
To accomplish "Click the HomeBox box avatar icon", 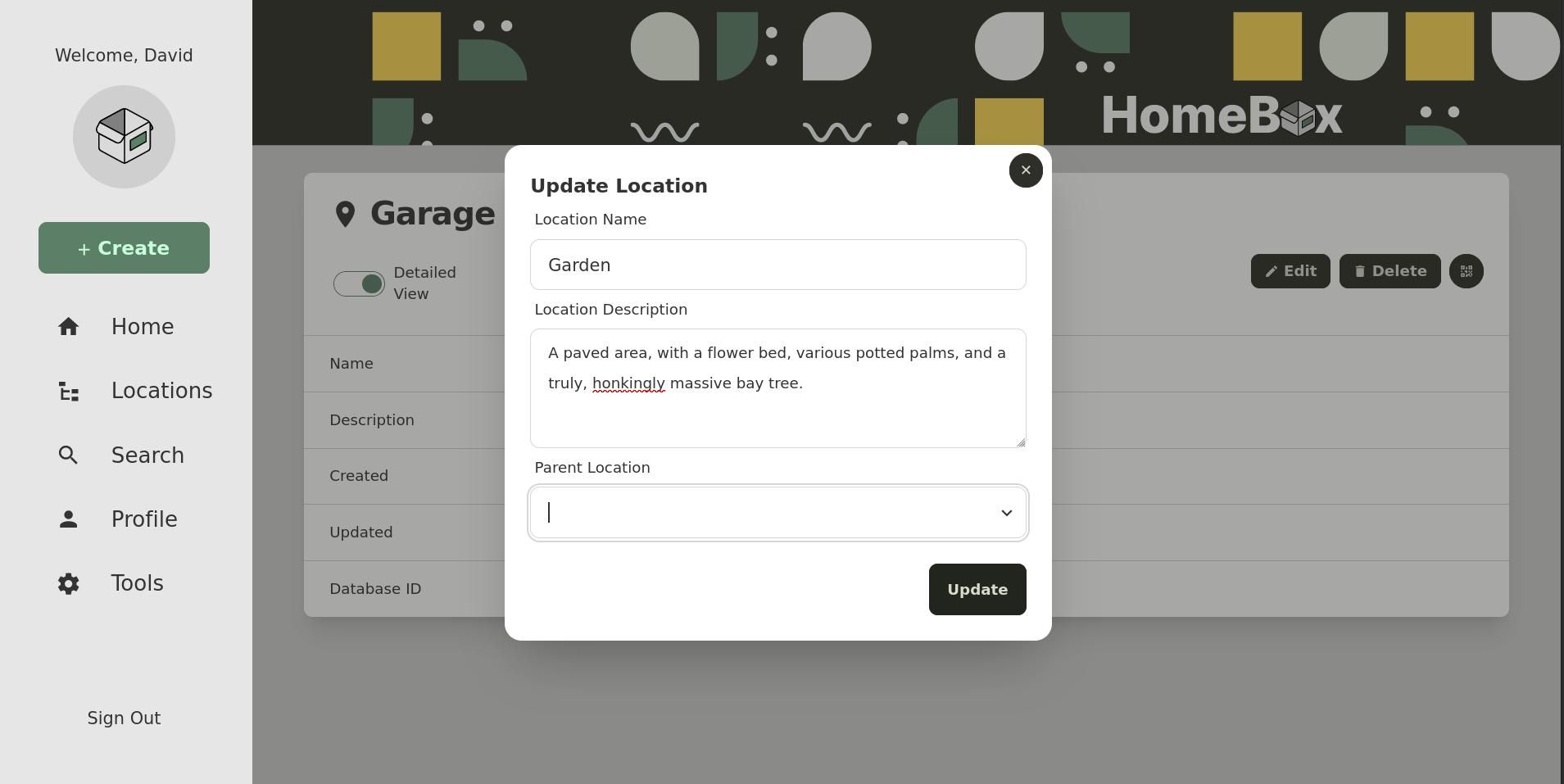I will [x=124, y=137].
